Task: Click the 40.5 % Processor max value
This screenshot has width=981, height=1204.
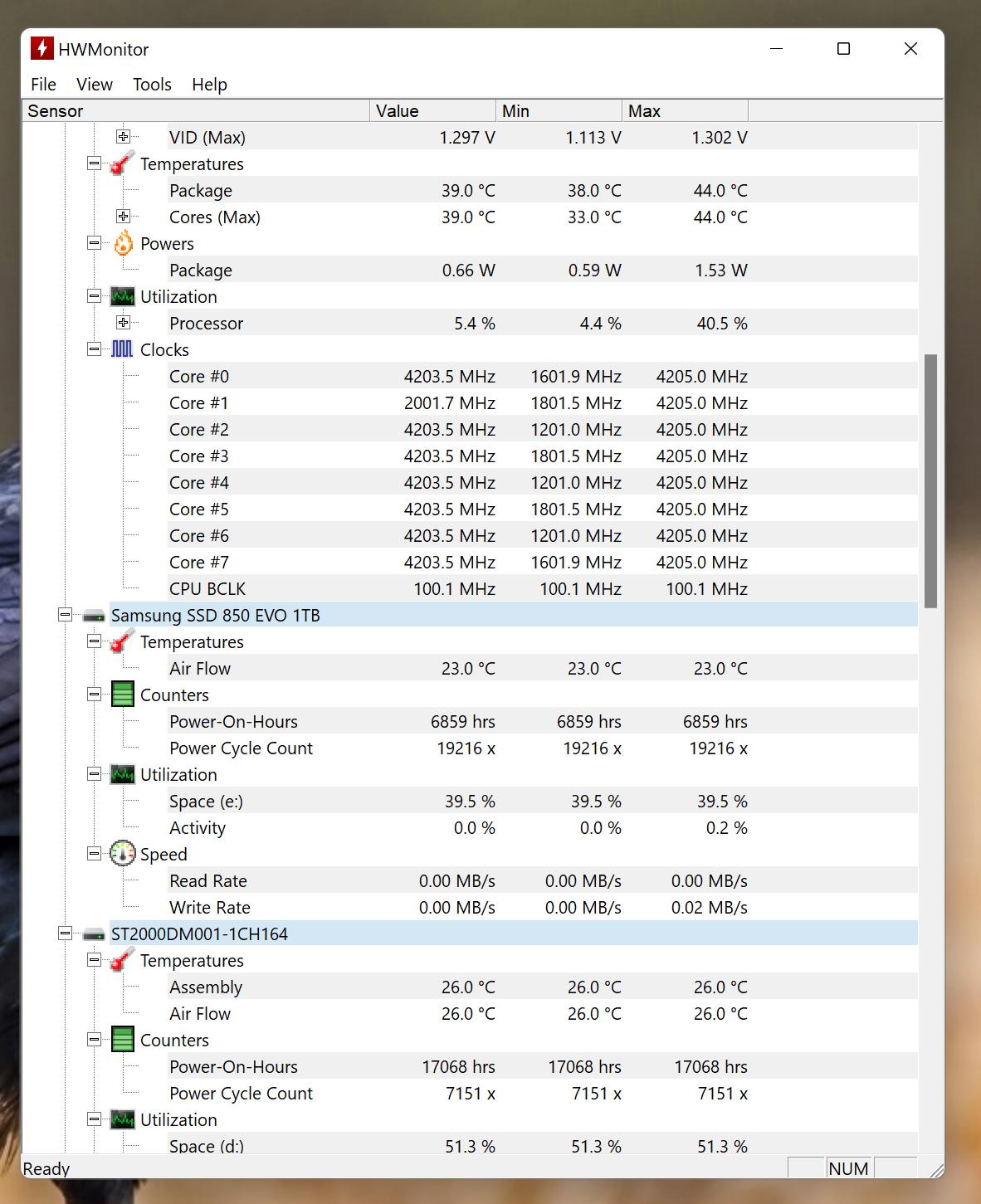Action: coord(722,323)
